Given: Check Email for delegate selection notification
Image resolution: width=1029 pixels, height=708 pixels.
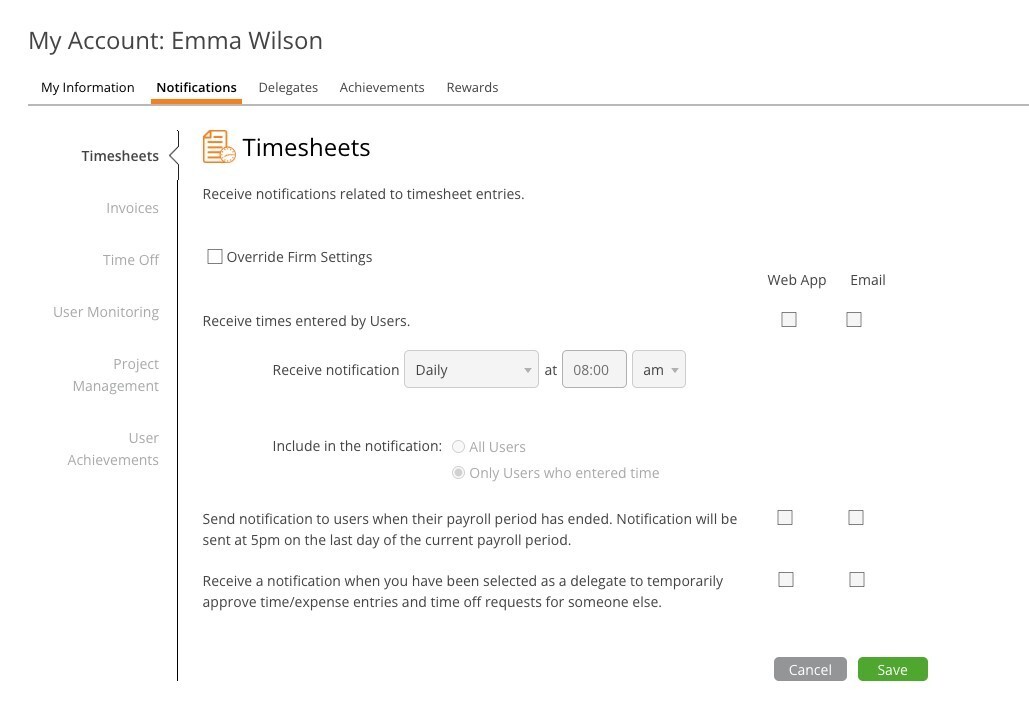Looking at the screenshot, I should 856,579.
